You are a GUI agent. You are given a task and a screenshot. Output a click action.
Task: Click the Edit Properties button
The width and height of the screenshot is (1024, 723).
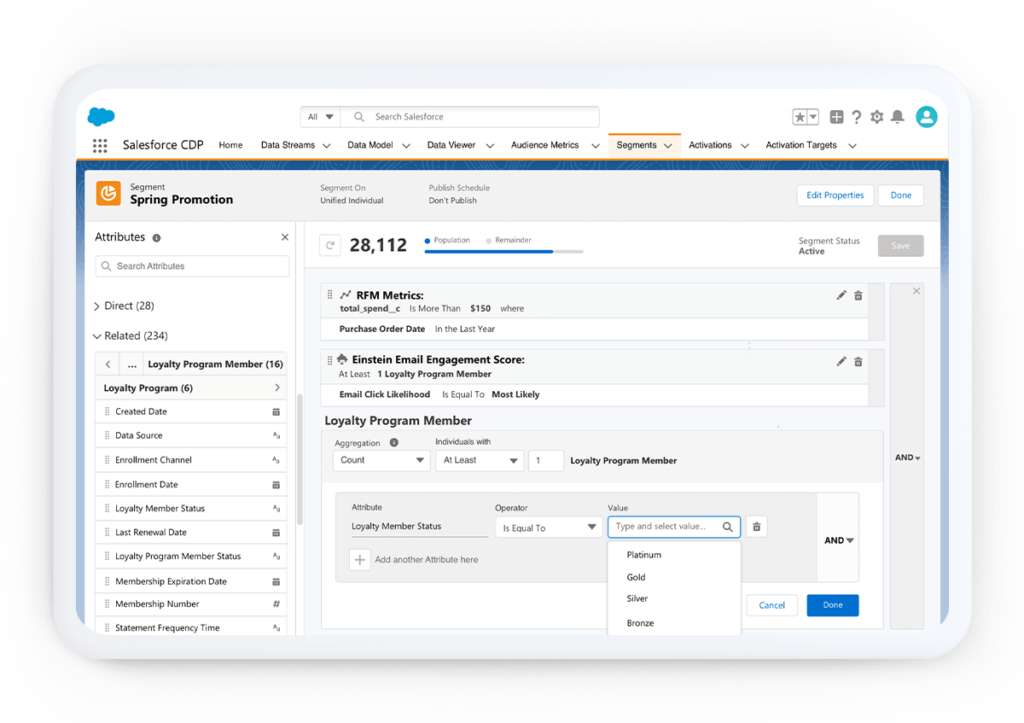tap(834, 194)
